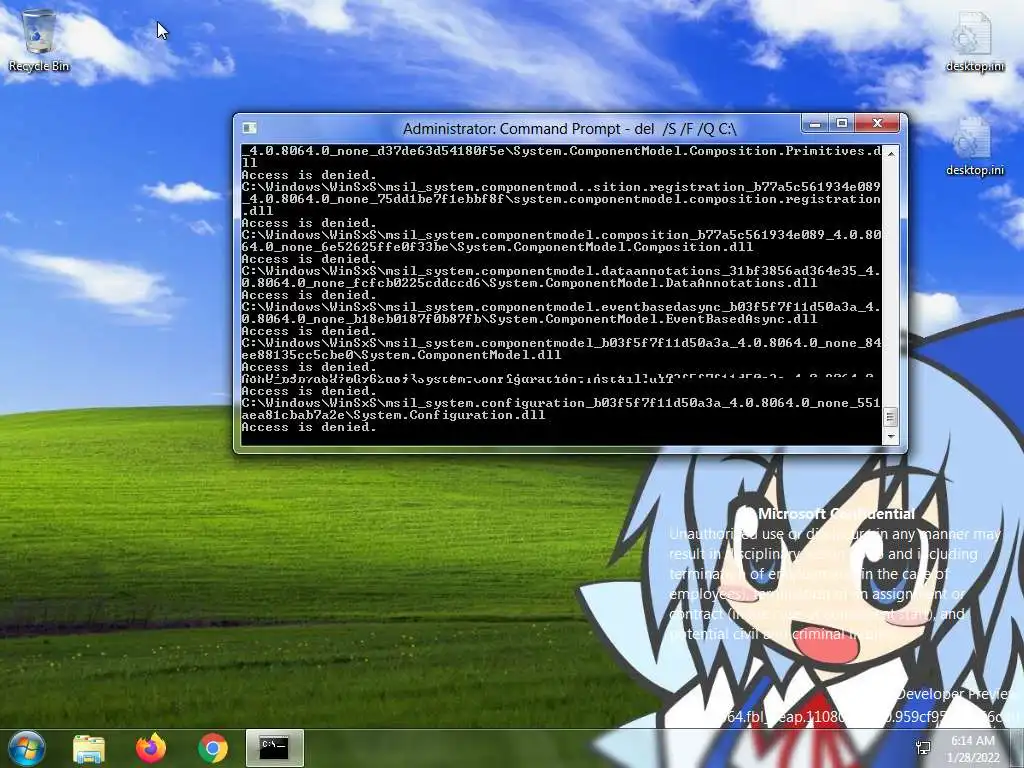
Task: Open the network tray icon
Action: (923, 748)
